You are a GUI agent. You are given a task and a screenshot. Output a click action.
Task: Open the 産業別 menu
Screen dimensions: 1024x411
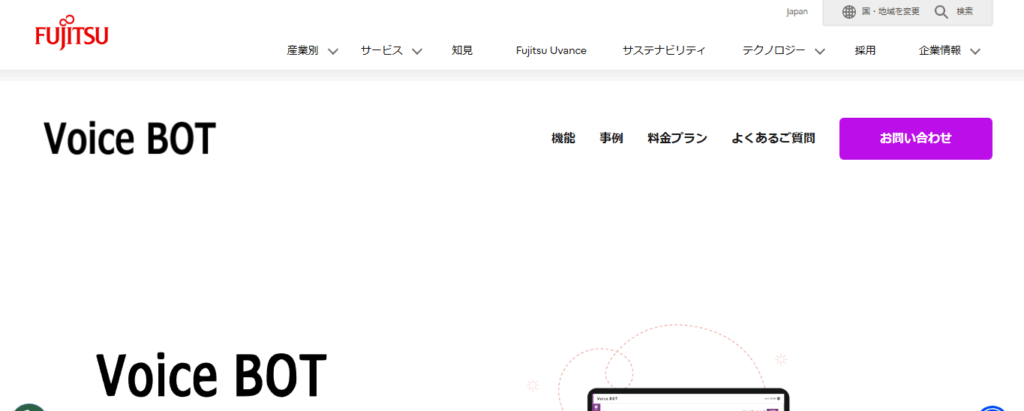click(302, 51)
